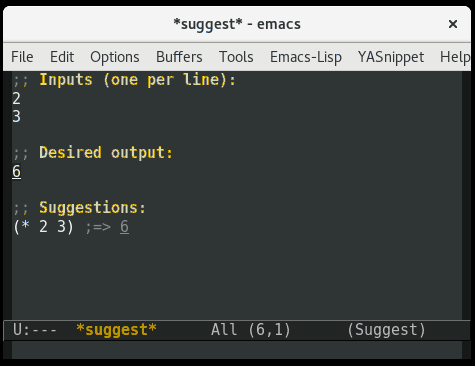
Task: Click the (* 2 3) suggestion expression
Action: (x=43, y=227)
